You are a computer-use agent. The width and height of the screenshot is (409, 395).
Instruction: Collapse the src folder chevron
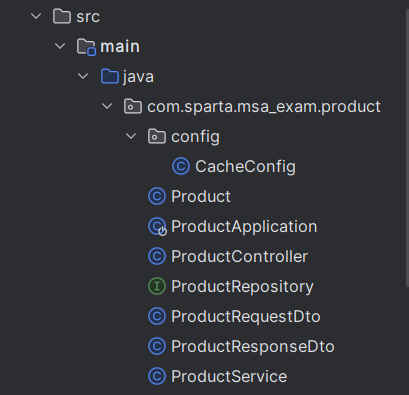coord(36,16)
